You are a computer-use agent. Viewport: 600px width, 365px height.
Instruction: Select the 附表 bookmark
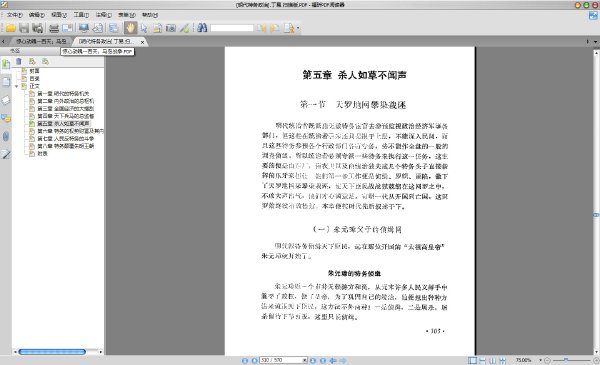click(42, 154)
